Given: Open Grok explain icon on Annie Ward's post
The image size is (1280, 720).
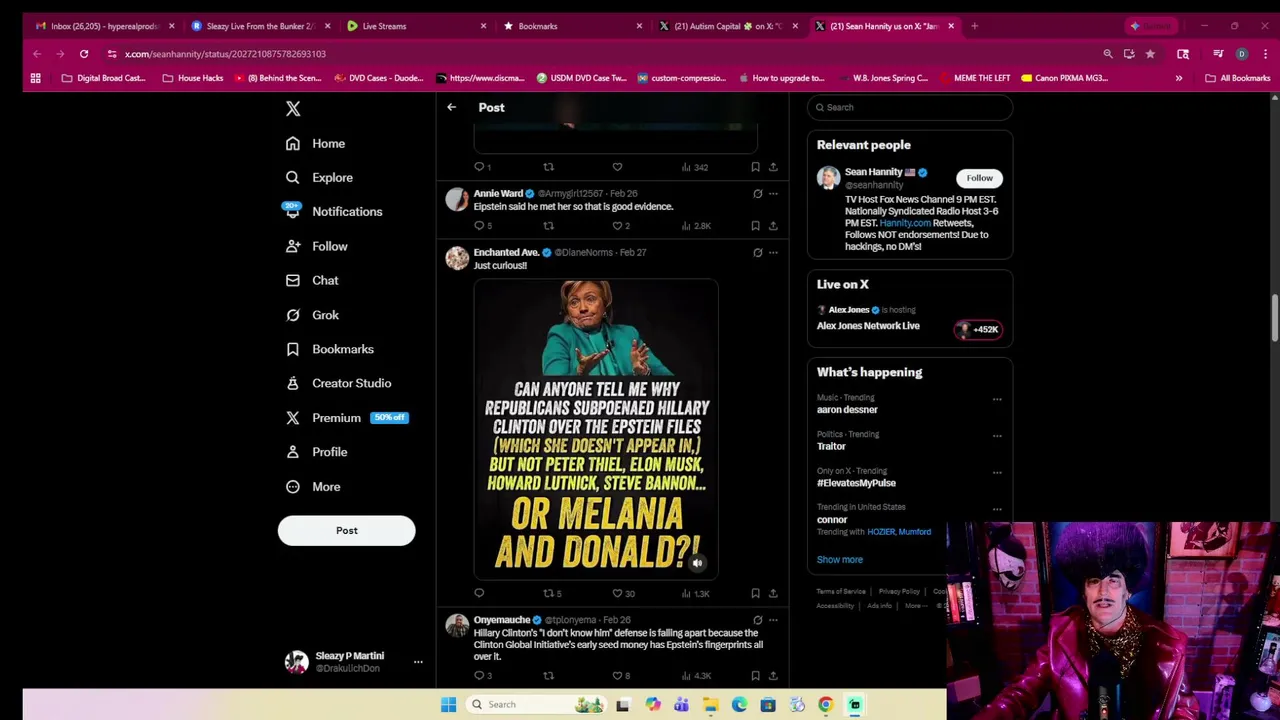Looking at the screenshot, I should click(757, 194).
